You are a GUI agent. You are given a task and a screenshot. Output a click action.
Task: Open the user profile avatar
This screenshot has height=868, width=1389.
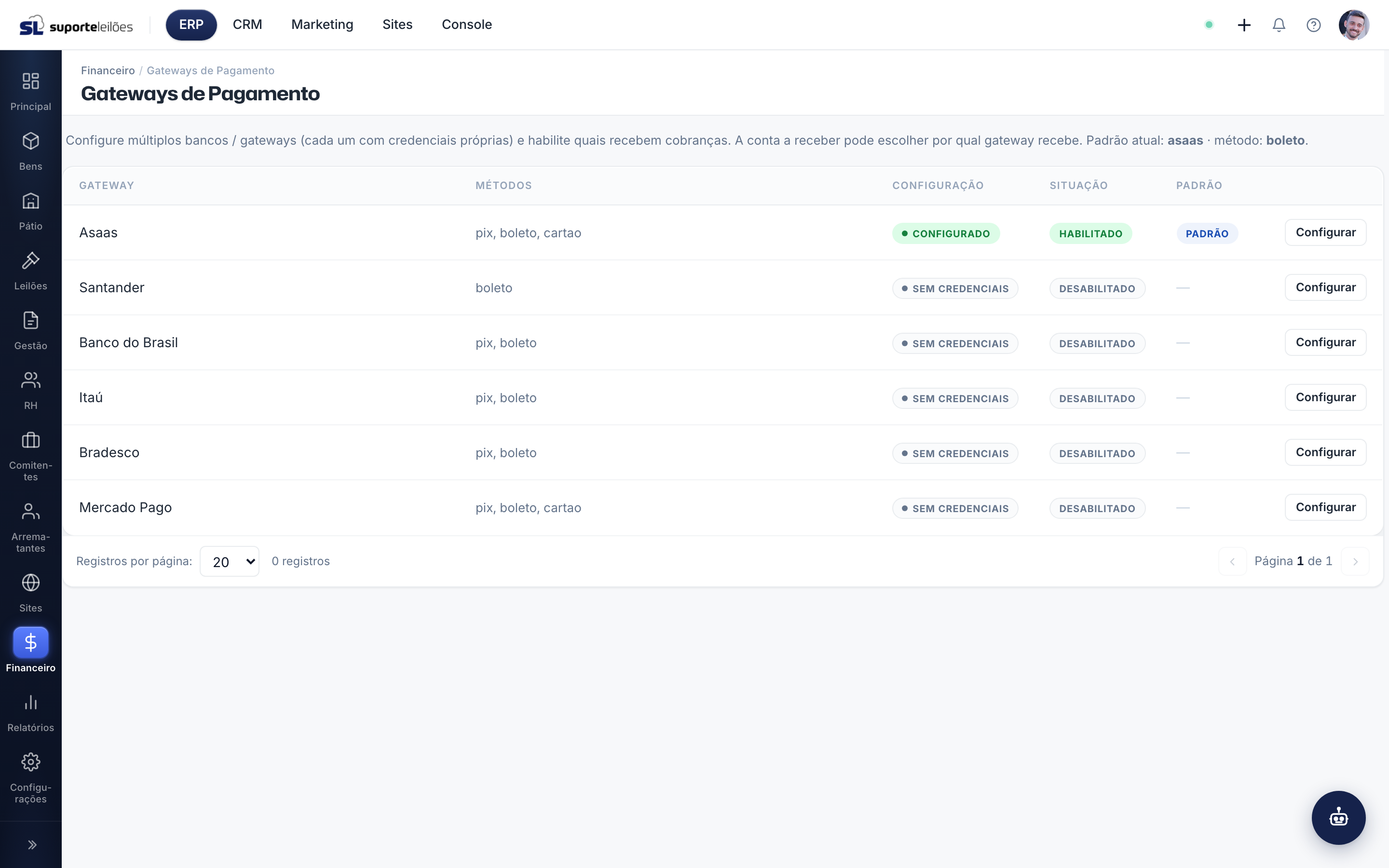pyautogui.click(x=1354, y=25)
